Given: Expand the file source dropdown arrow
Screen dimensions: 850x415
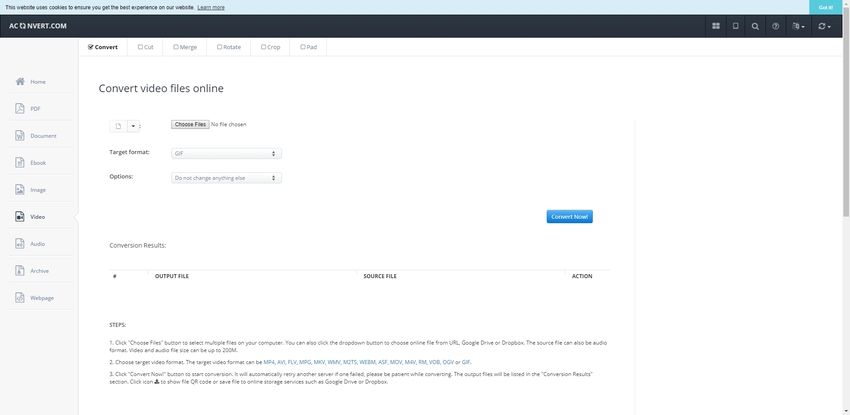Looking at the screenshot, I should [133, 126].
